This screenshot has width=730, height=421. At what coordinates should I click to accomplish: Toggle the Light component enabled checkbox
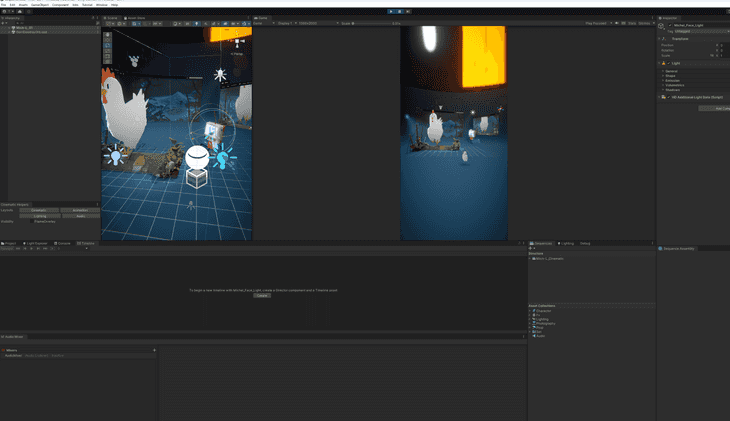coord(669,63)
